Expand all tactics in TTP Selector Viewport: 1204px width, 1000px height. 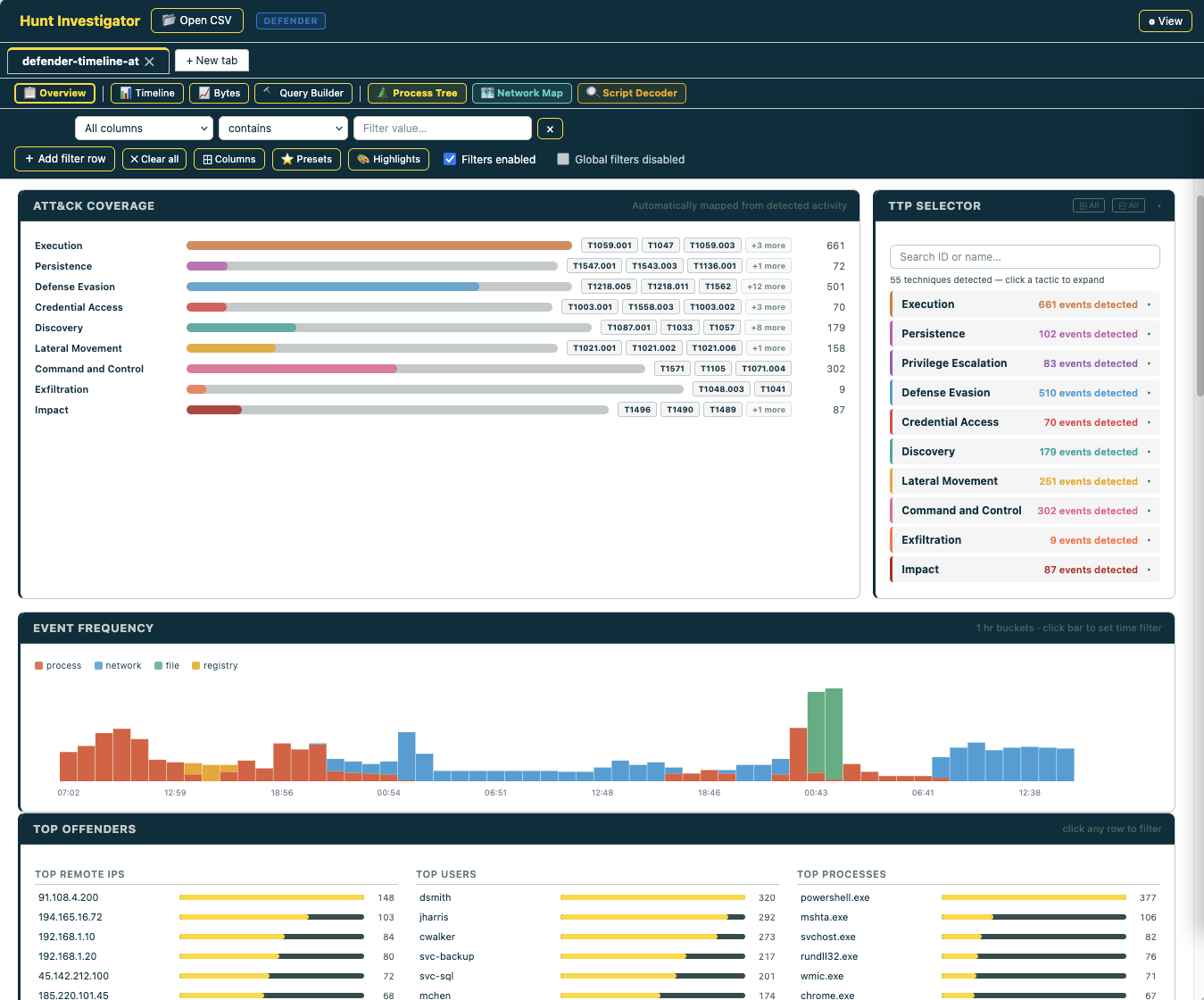coord(1089,205)
